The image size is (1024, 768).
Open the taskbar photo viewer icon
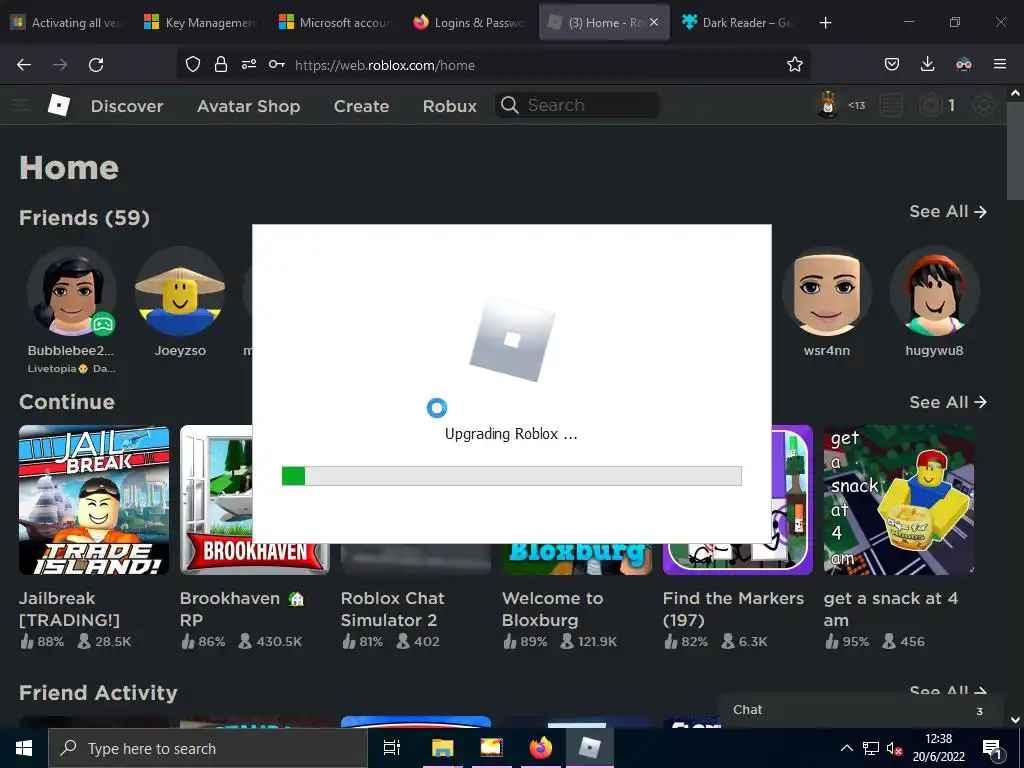pos(491,748)
